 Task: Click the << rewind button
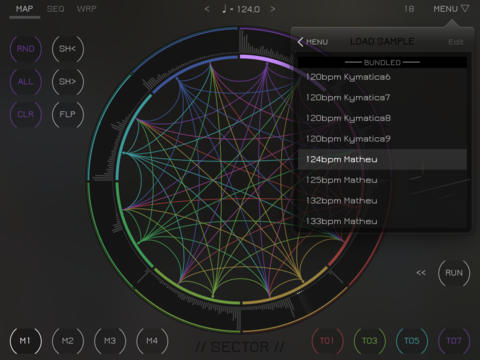point(421,273)
